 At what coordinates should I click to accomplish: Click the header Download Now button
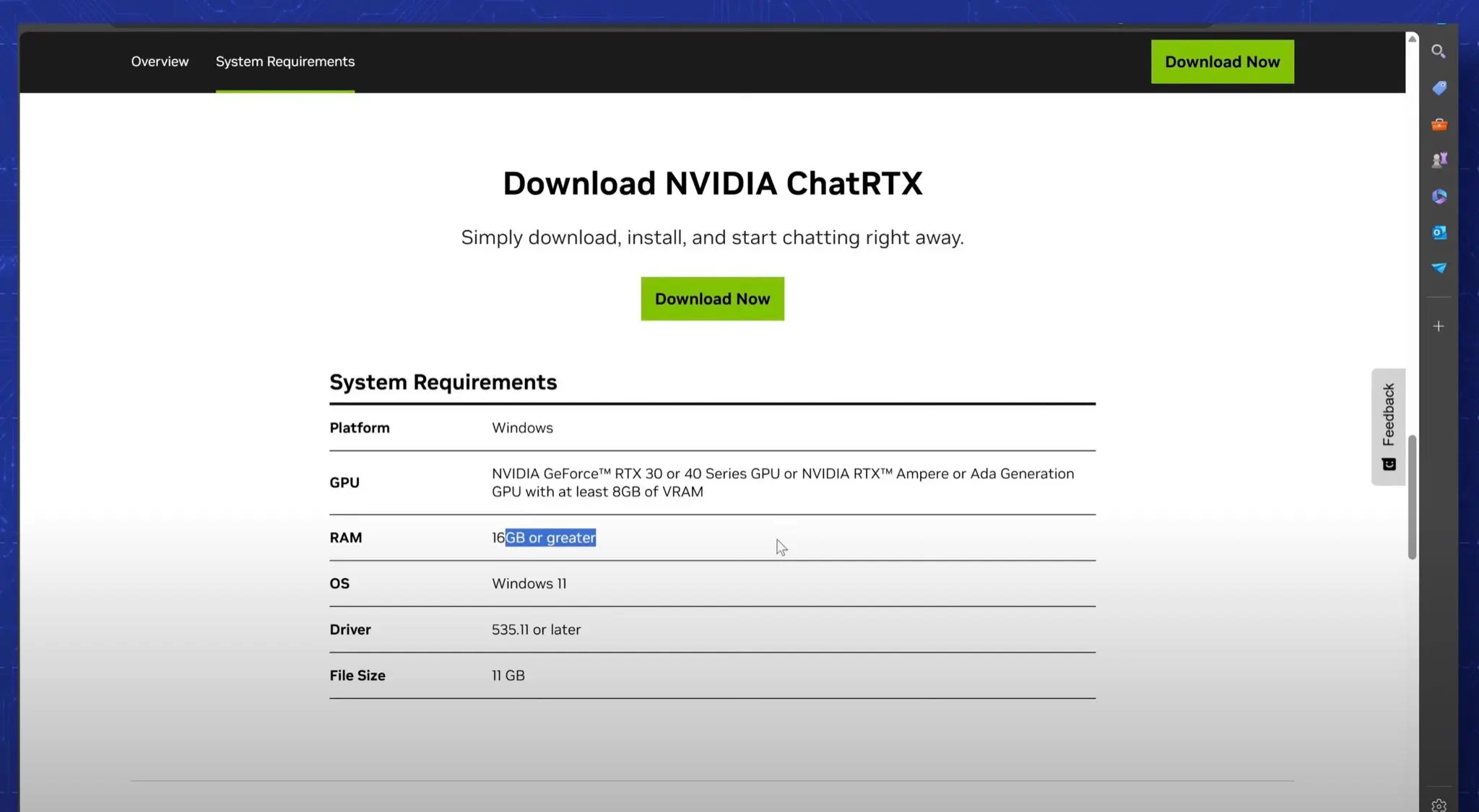1222,62
